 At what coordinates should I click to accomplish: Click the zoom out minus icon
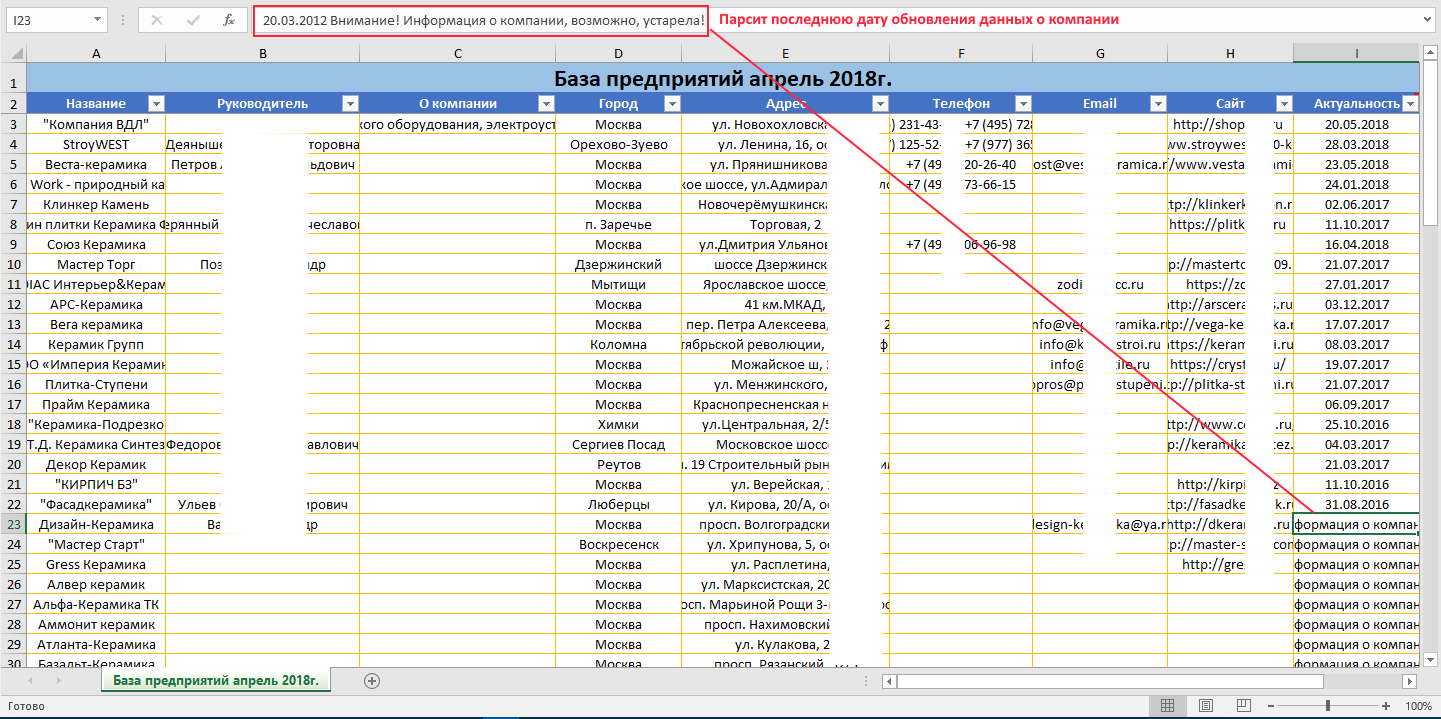pyautogui.click(x=1271, y=706)
